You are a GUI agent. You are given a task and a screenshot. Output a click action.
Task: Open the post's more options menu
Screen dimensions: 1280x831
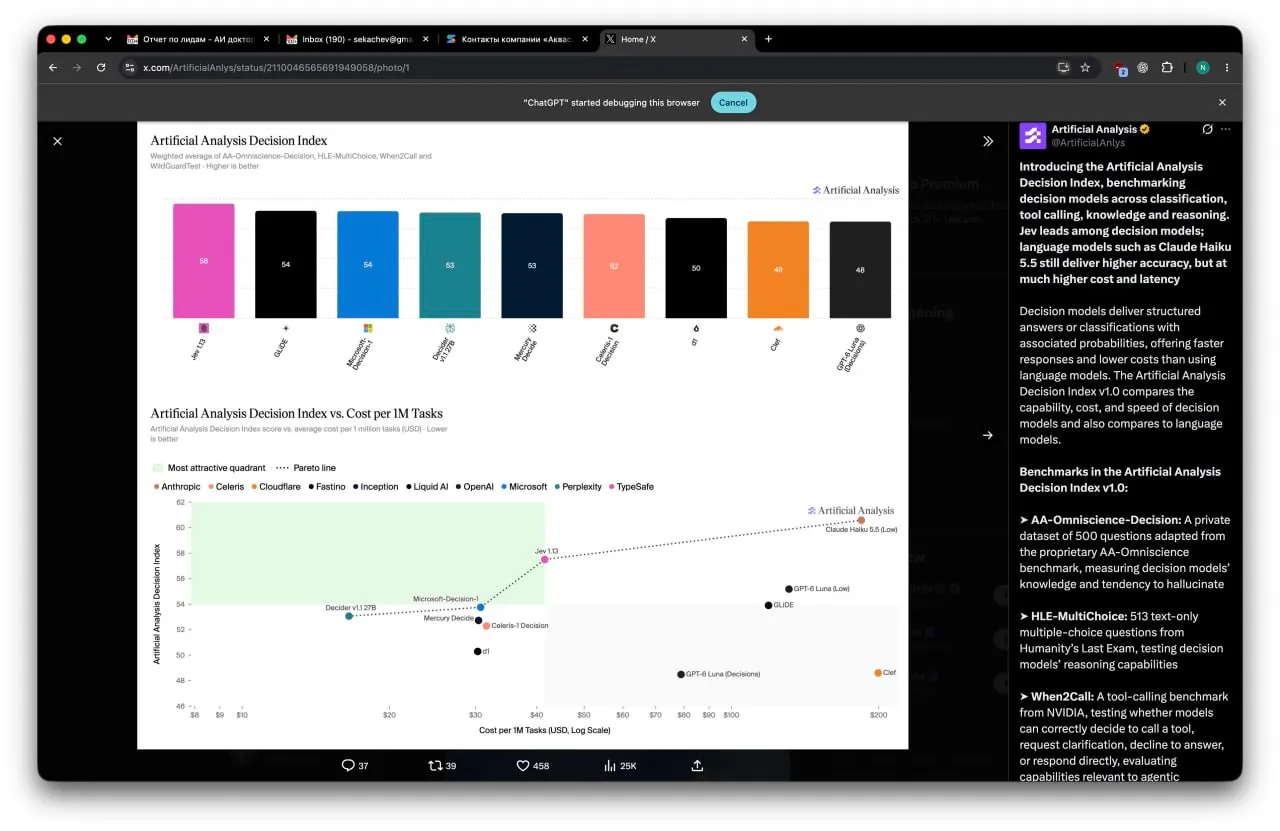coord(1226,129)
